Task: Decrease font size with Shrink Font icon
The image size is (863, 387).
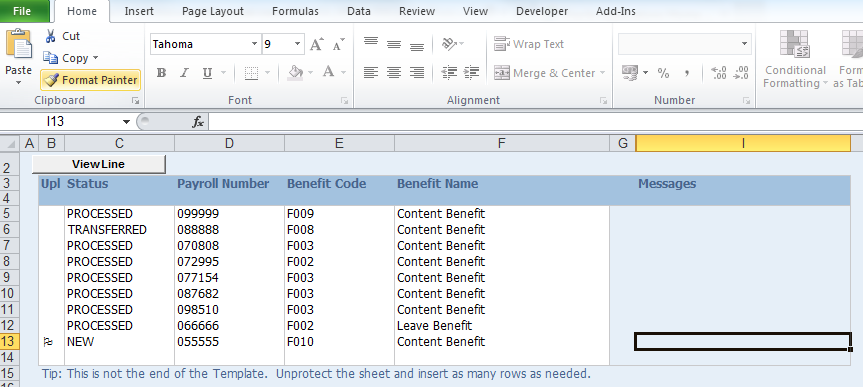Action: (339, 44)
